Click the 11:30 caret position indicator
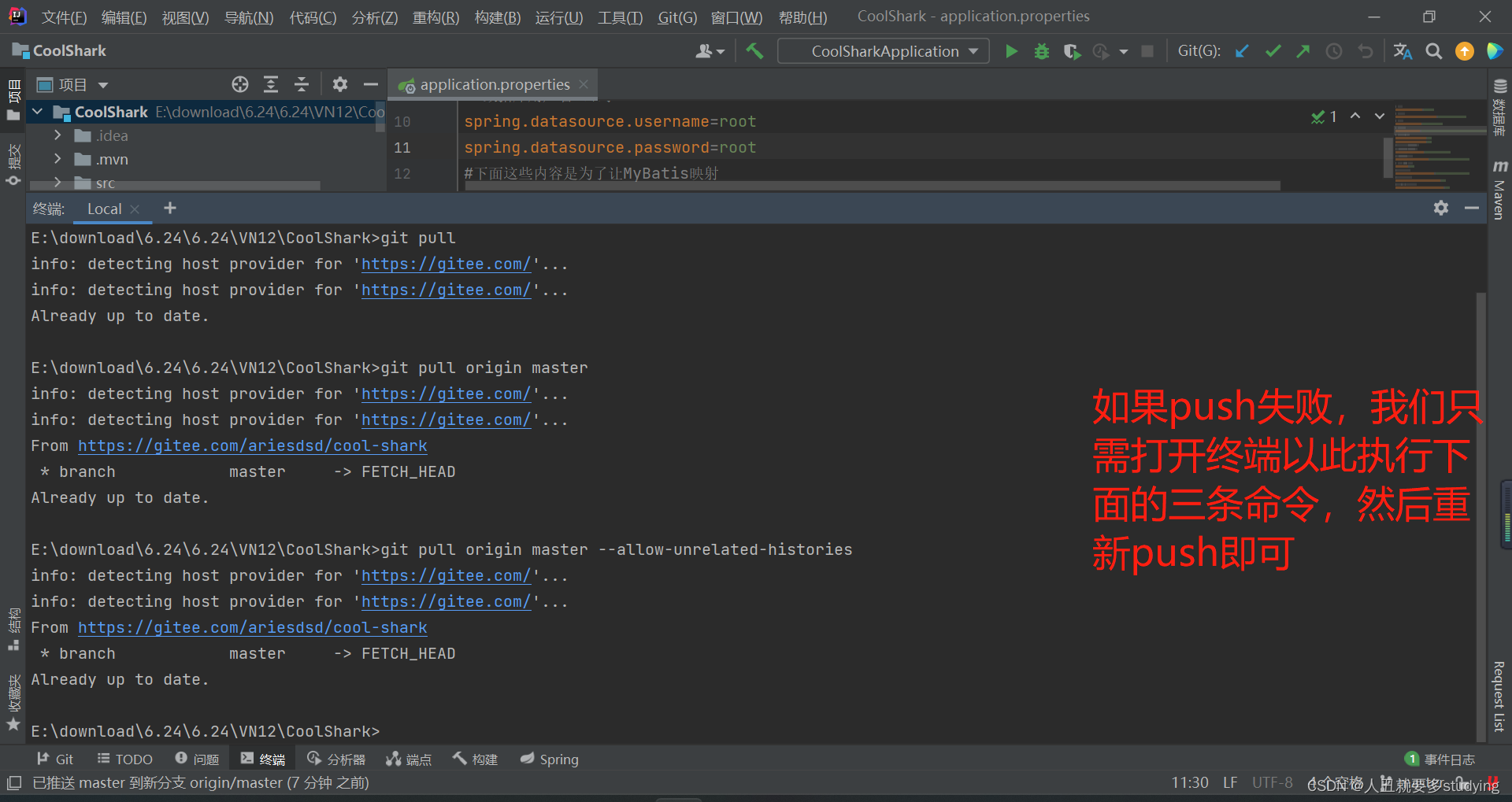The width and height of the screenshot is (1512, 802). (1189, 782)
